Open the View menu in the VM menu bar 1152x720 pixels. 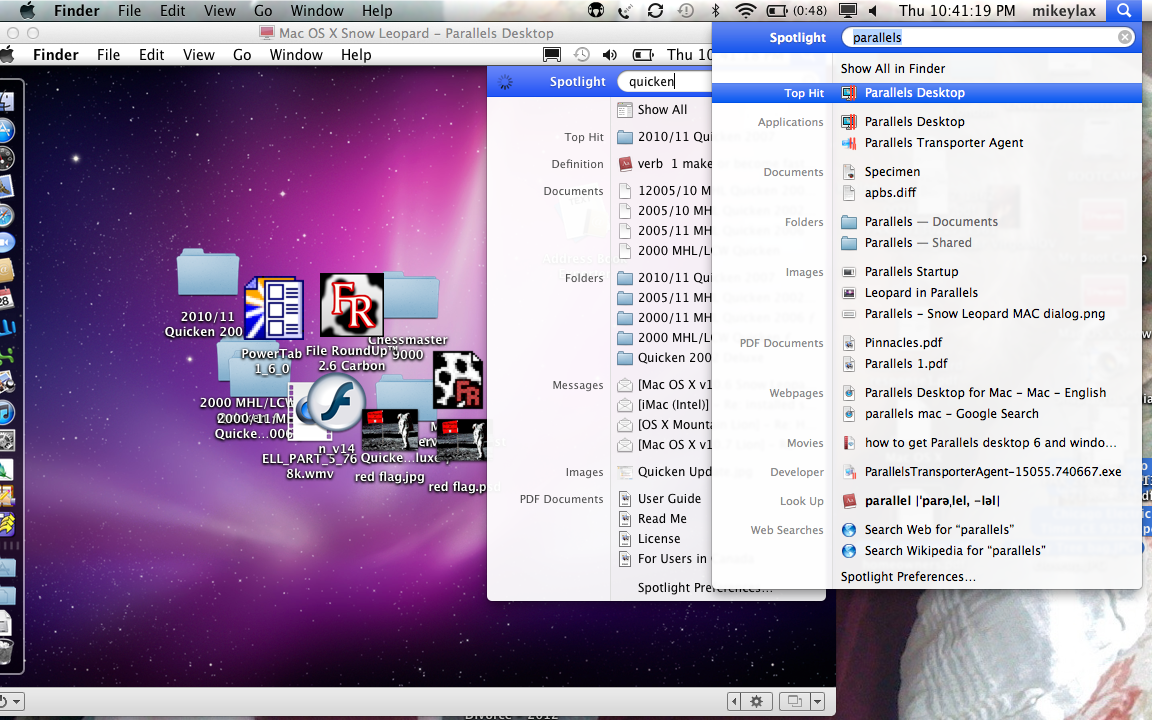pyautogui.click(x=198, y=54)
